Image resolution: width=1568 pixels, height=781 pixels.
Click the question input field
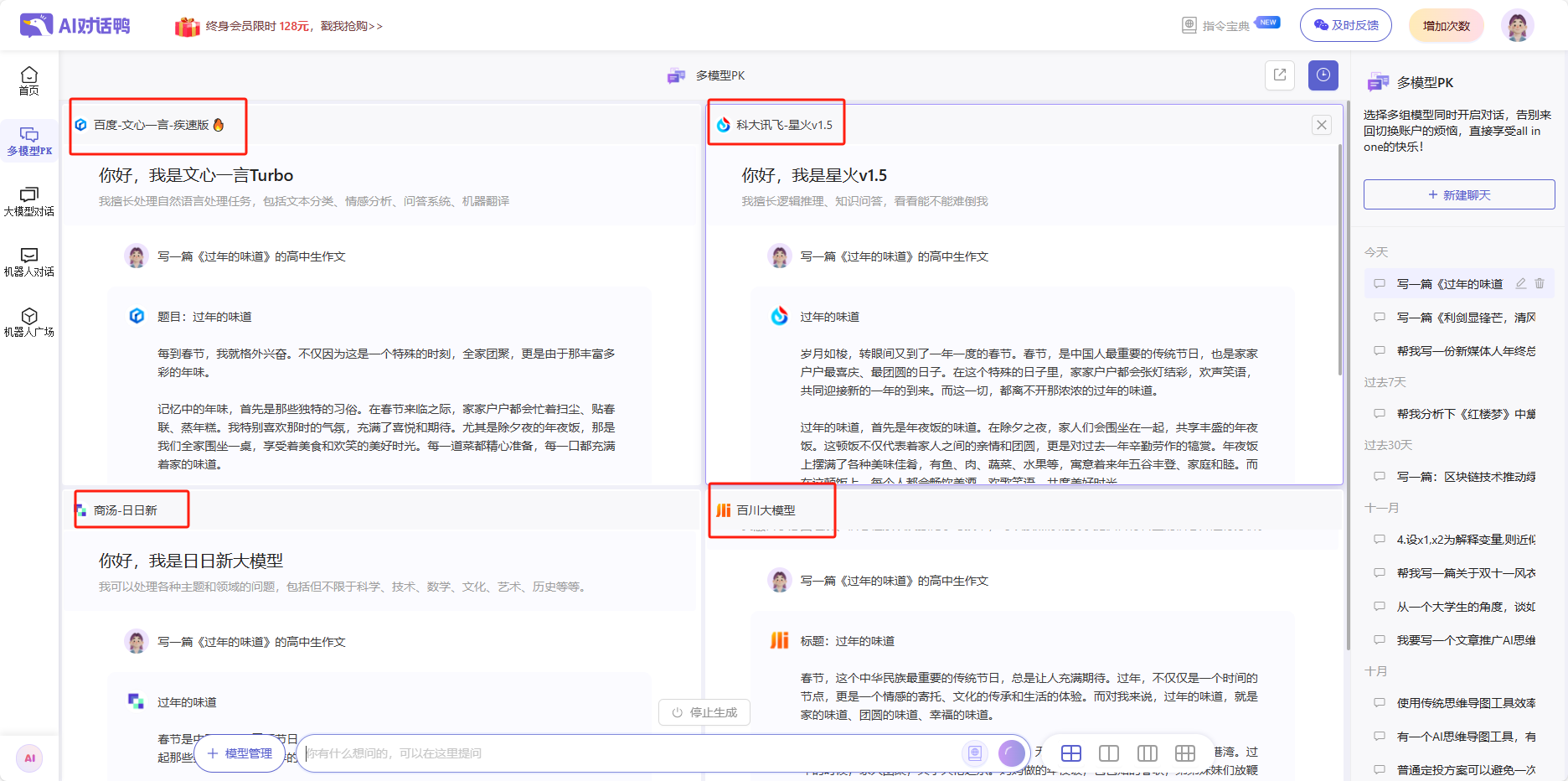(628, 753)
